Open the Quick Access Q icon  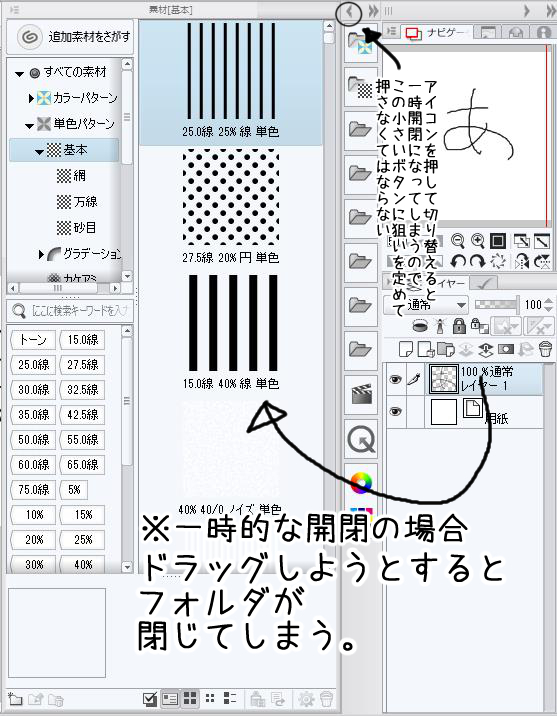361,439
